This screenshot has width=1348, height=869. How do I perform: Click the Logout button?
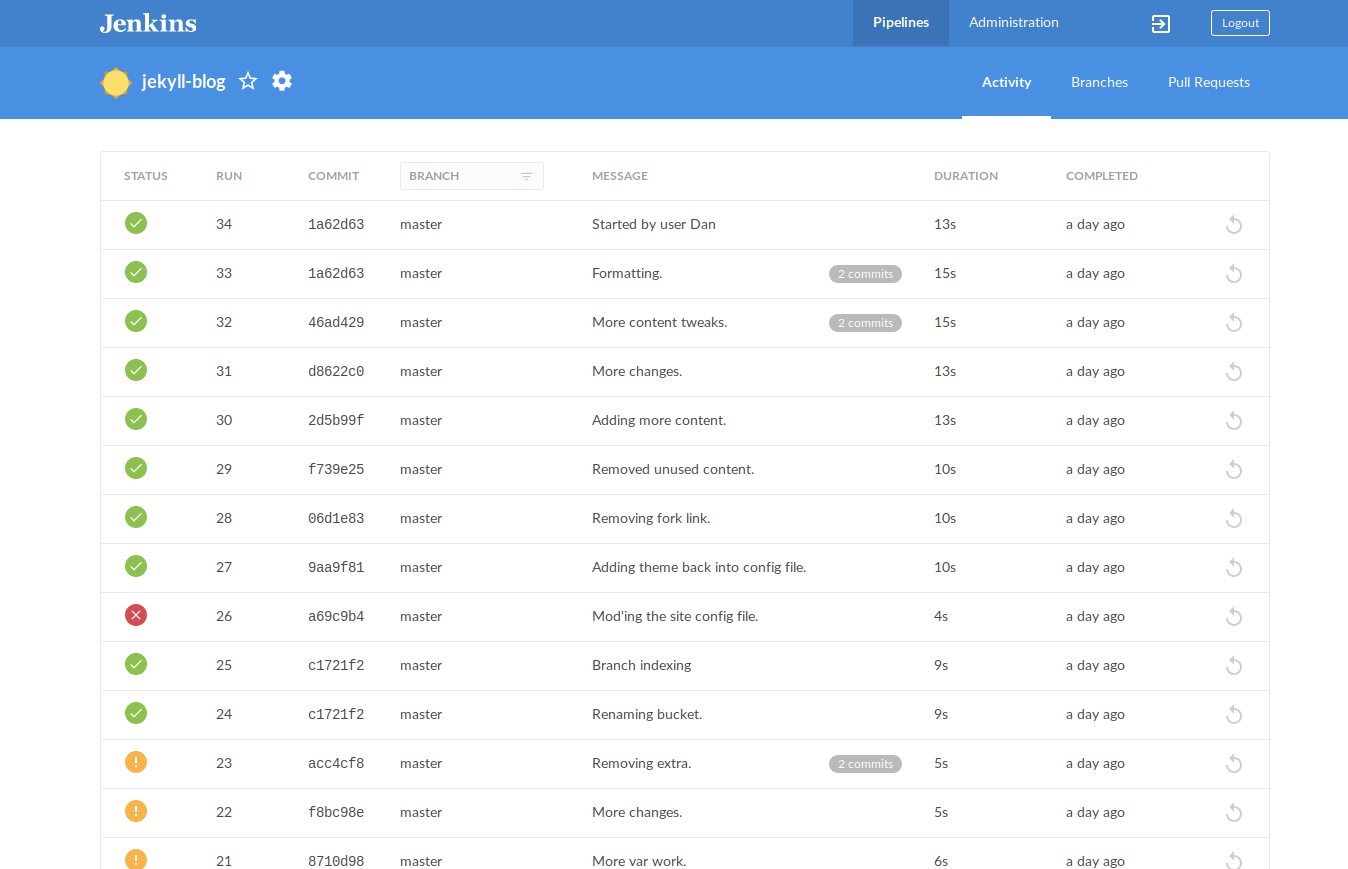[1239, 23]
